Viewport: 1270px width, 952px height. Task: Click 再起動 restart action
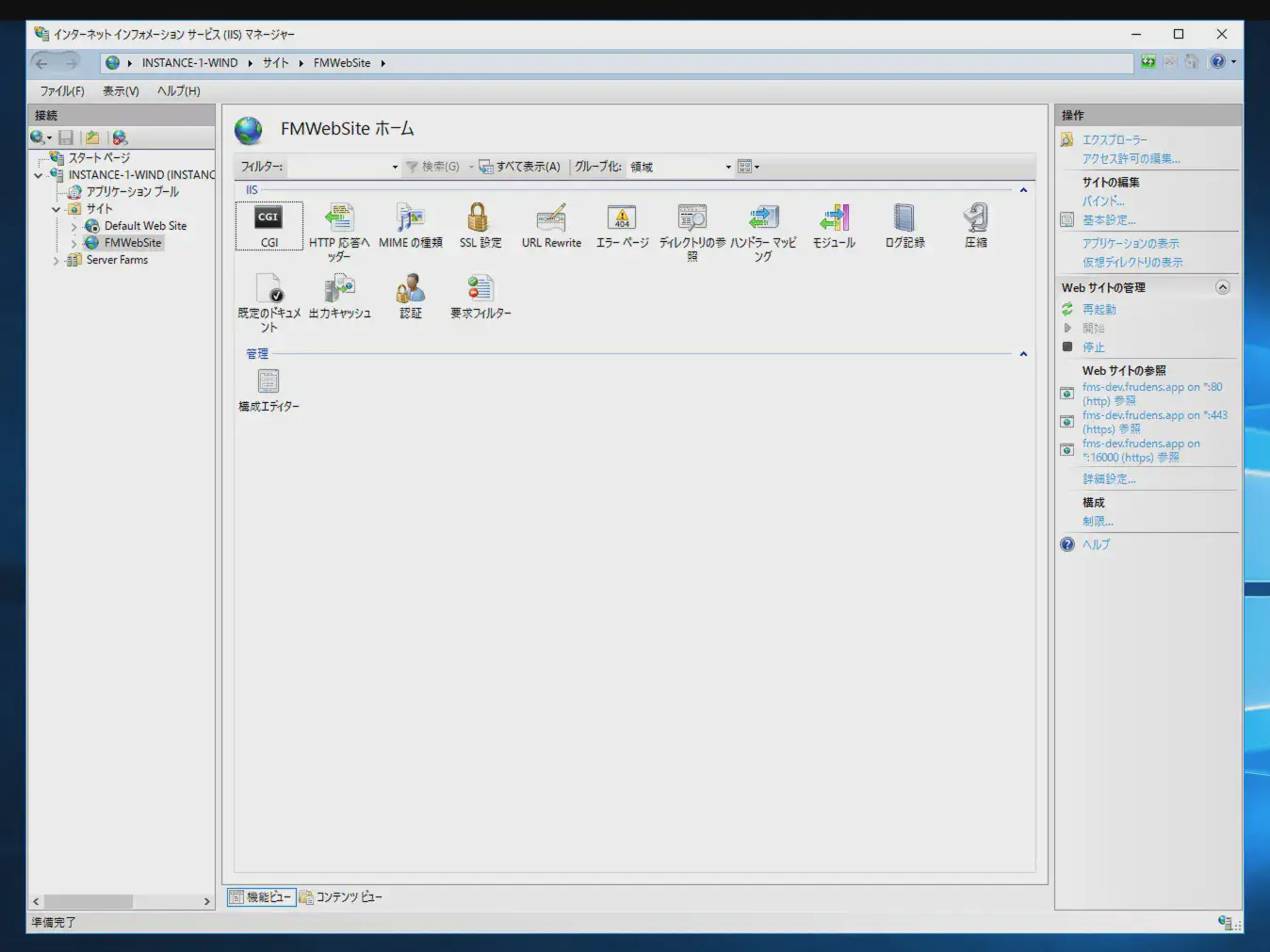point(1099,309)
